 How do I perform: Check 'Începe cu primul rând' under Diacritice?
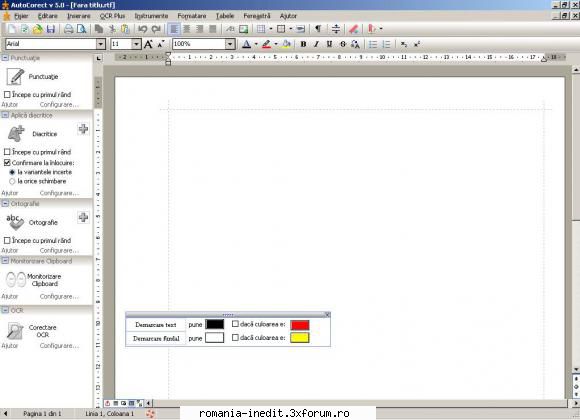pyautogui.click(x=7, y=152)
